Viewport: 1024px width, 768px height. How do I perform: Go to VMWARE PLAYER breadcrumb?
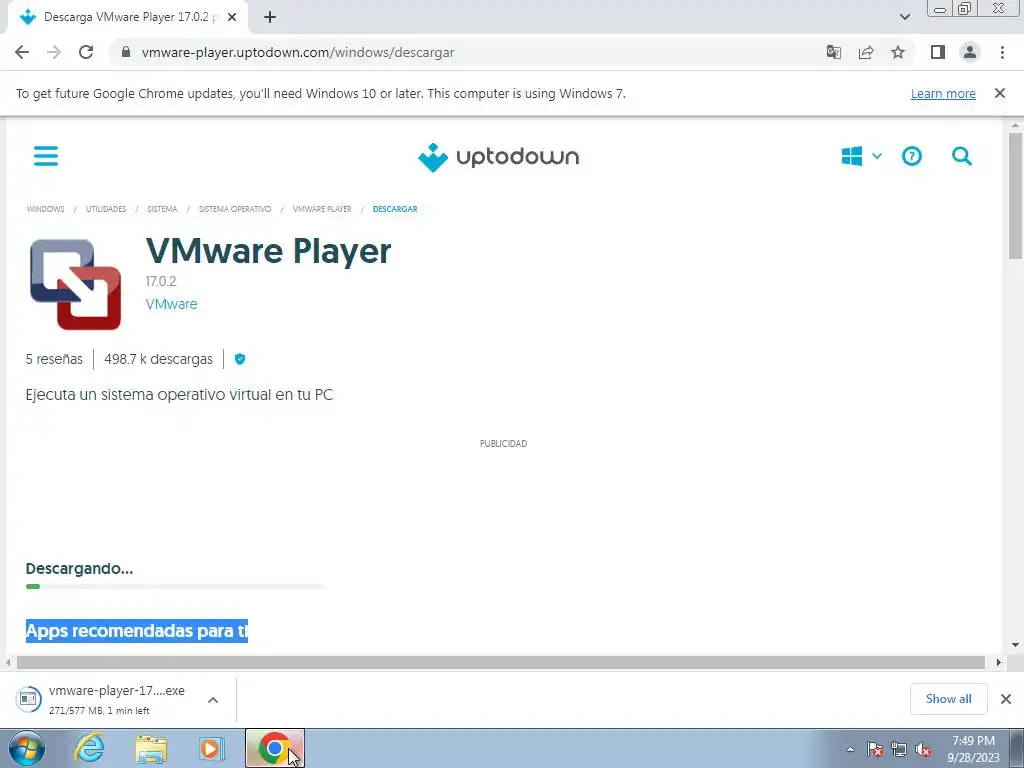pyautogui.click(x=322, y=209)
